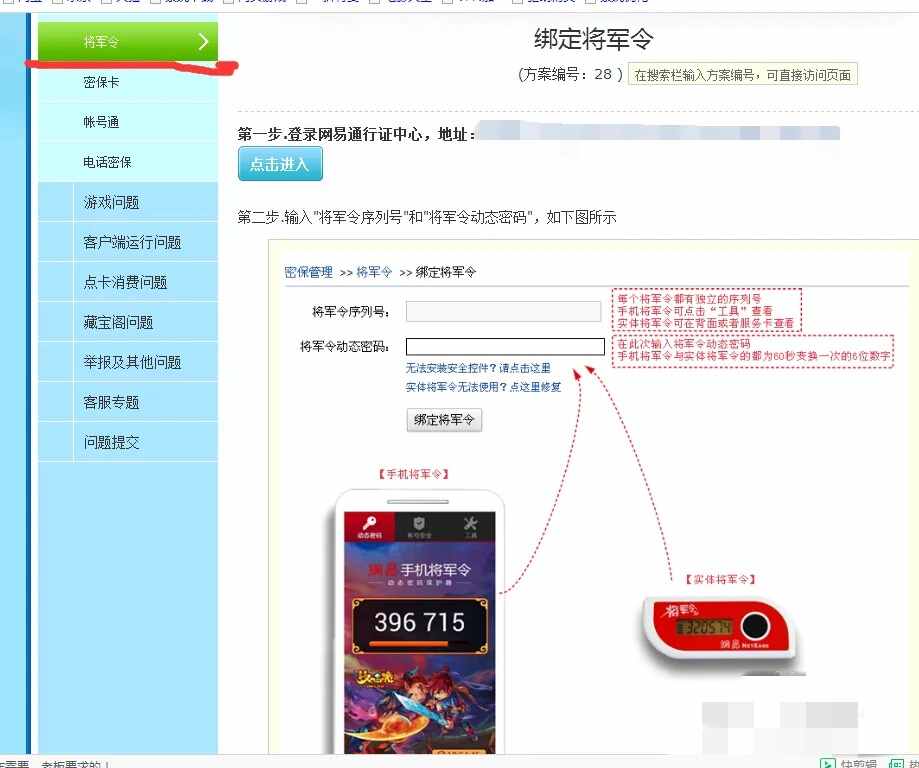Select 帐号通 in the sidebar

pyautogui.click(x=128, y=122)
